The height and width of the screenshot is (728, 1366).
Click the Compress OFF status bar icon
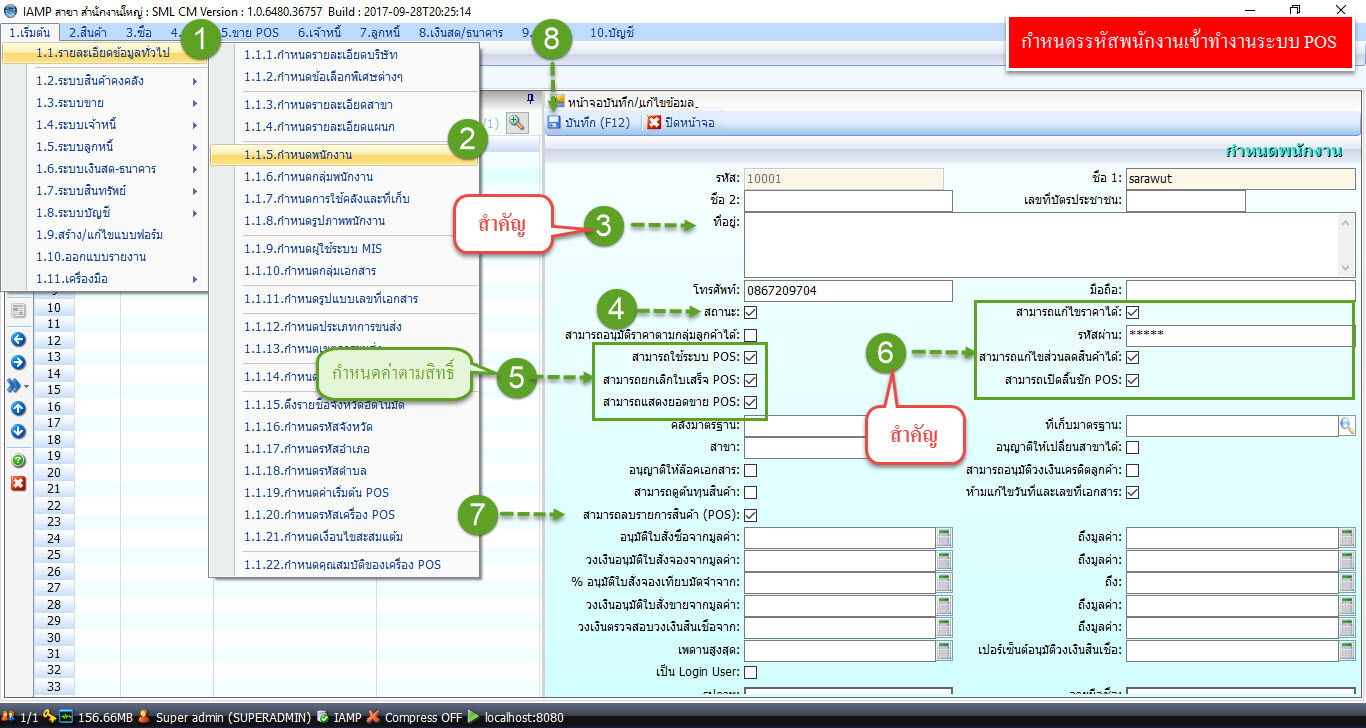click(x=373, y=717)
